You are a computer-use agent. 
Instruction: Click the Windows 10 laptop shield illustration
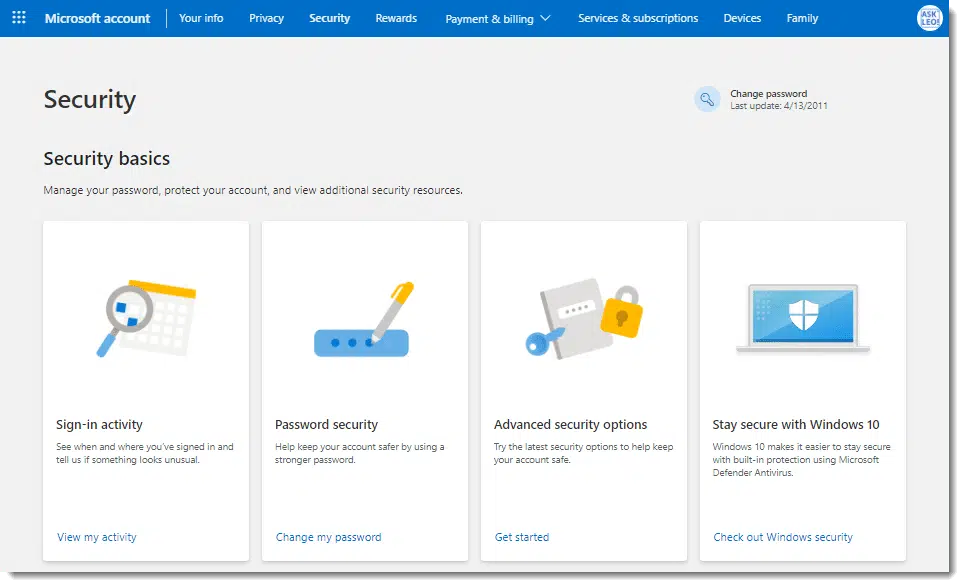pyautogui.click(x=802, y=318)
